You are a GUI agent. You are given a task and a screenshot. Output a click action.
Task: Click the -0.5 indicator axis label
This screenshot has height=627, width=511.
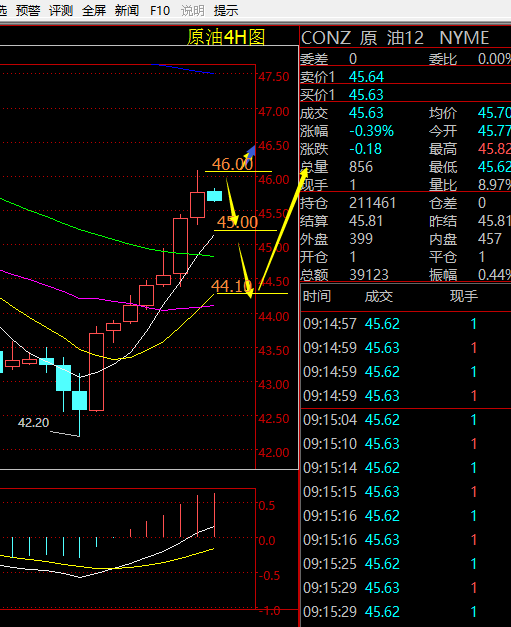click(269, 576)
